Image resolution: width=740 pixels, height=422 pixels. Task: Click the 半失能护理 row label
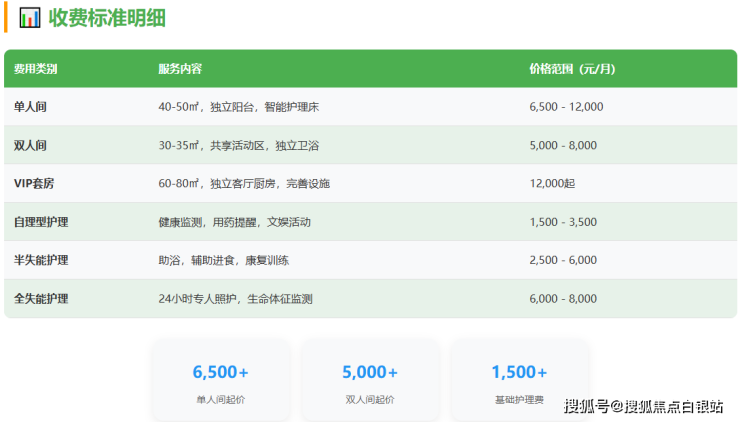(41, 260)
